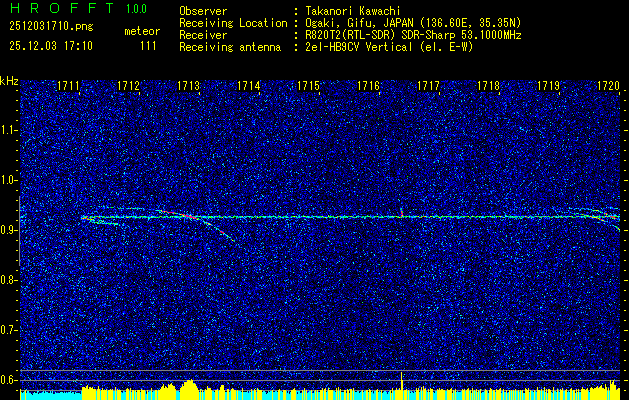Click the 0.9 kHz axis label
Viewport: 629px width, 400px height.
coord(8,230)
